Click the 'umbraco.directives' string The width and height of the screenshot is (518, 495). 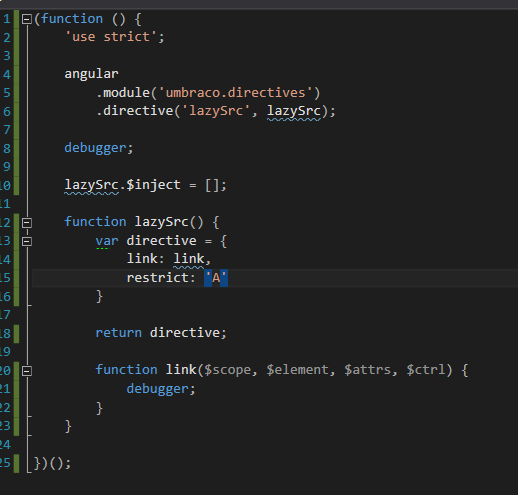click(235, 93)
